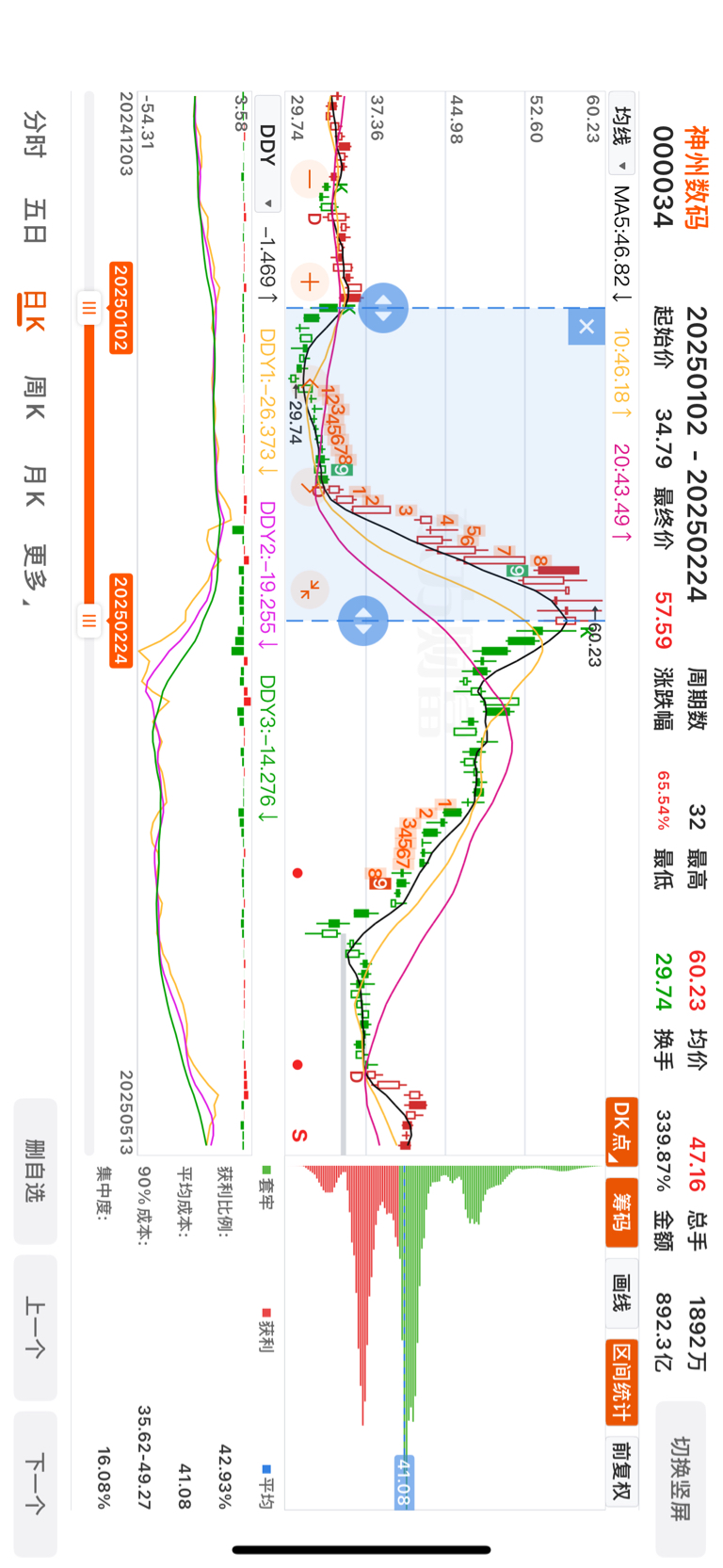The width and height of the screenshot is (723, 1568).
Task: Tap the inward-arrows collapse circle icon
Action: [310, 590]
